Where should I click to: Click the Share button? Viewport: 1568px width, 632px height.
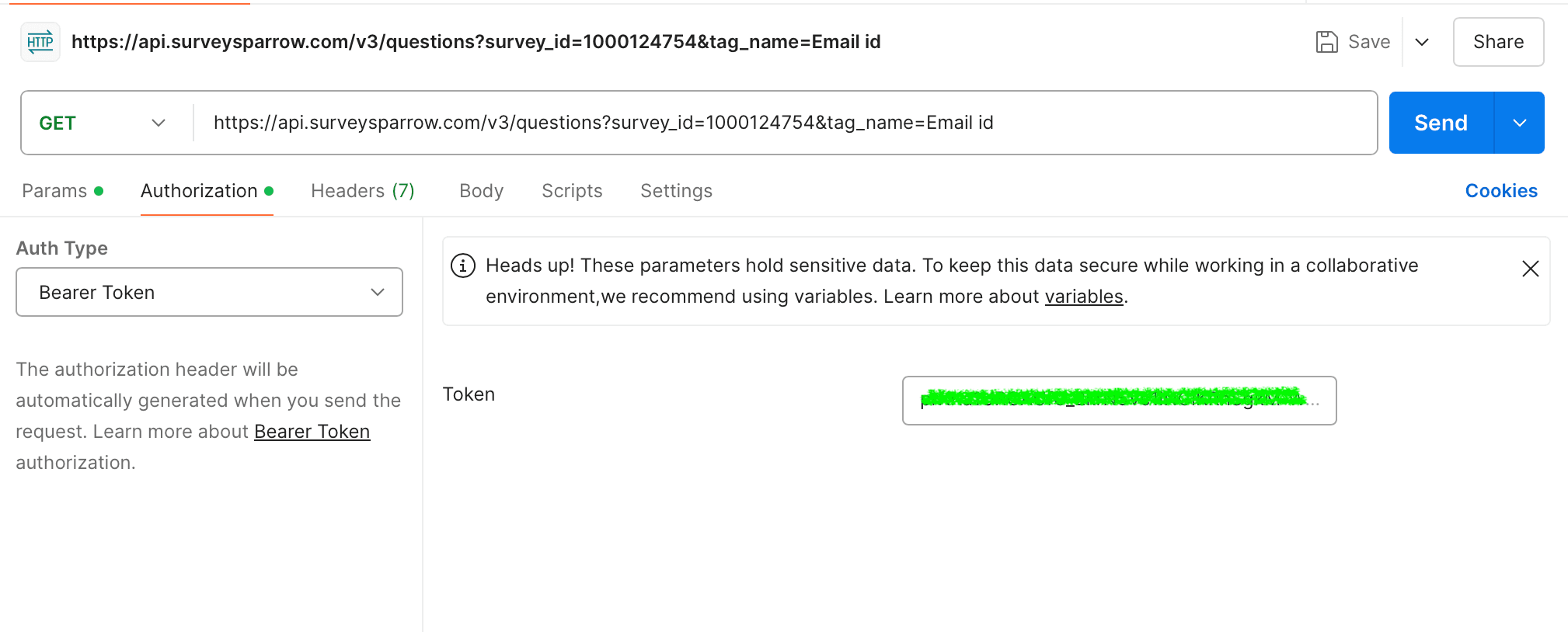point(1497,42)
